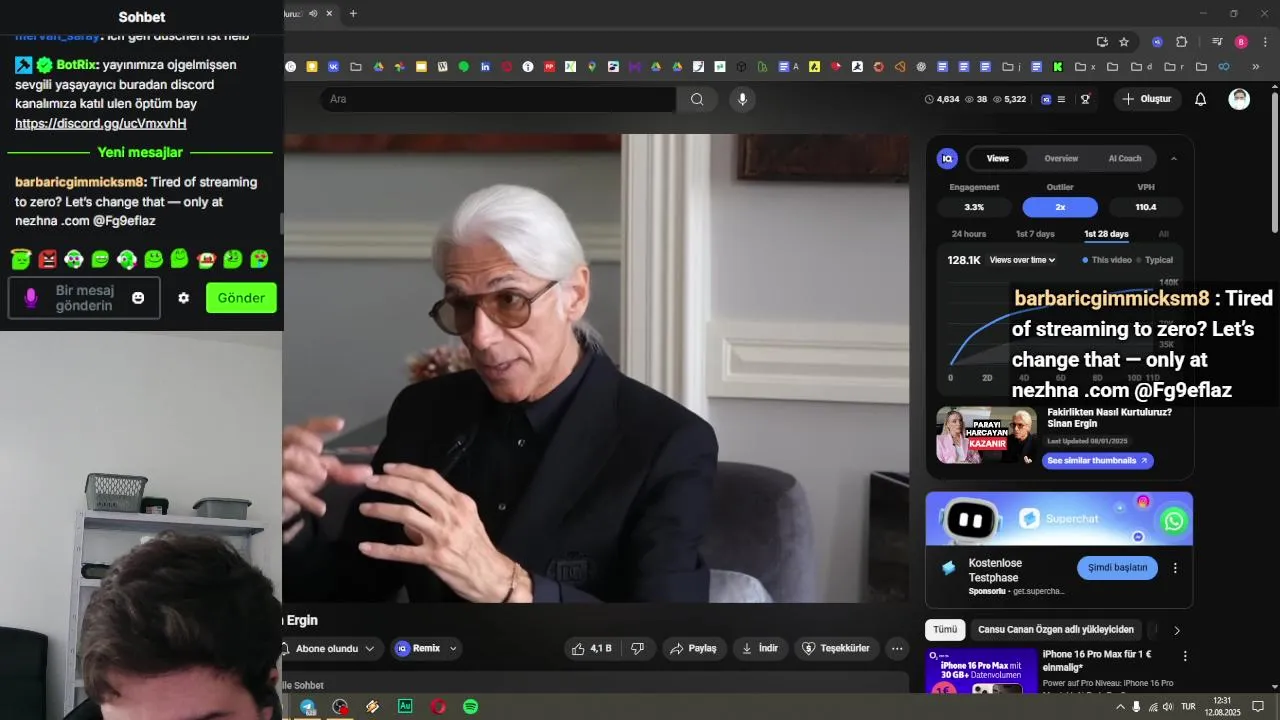The image size is (1280, 720).
Task: Open the volume control in system tray
Action: 1169,706
